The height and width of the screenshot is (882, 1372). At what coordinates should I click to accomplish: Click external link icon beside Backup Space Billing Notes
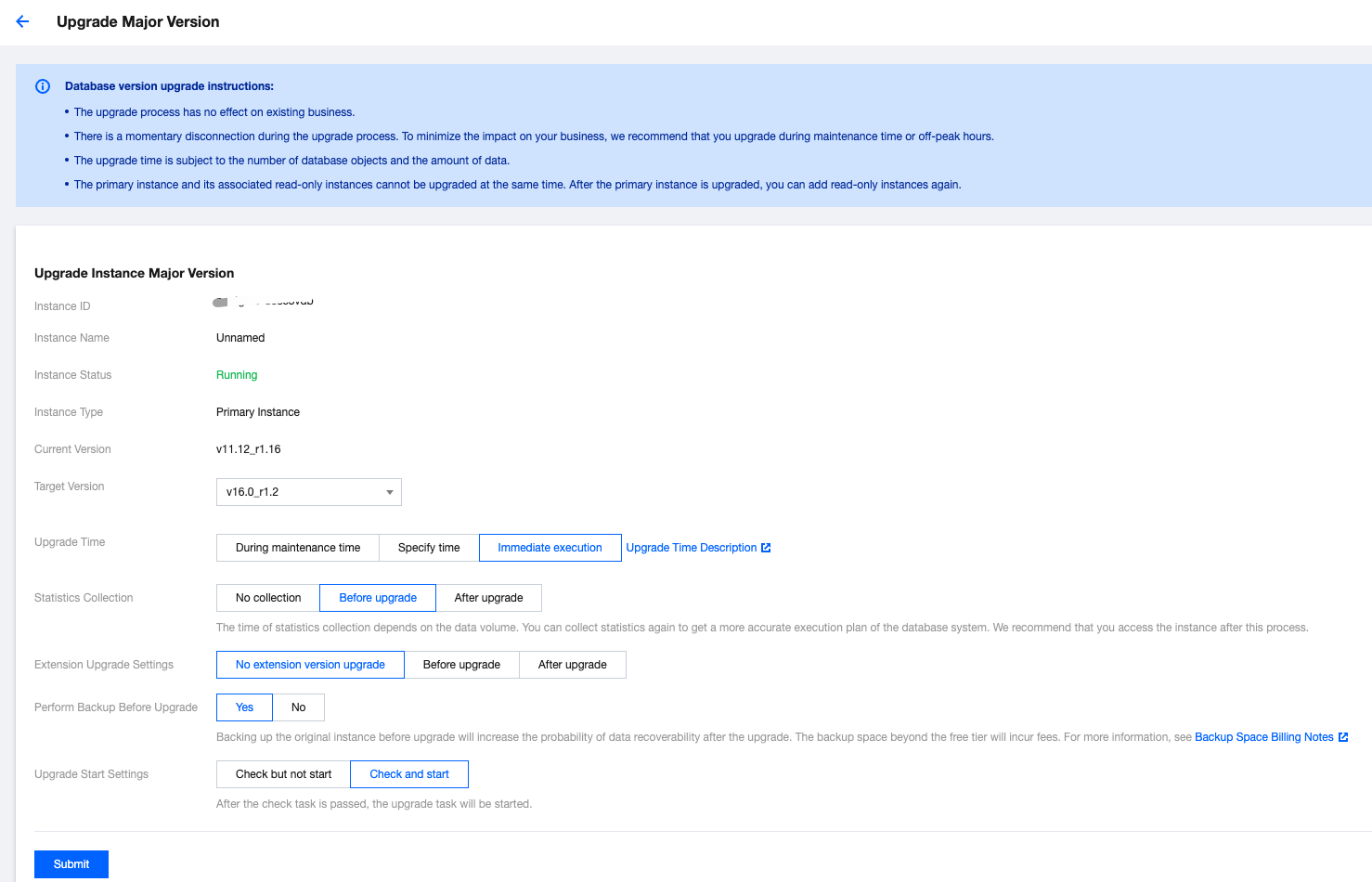click(1343, 737)
